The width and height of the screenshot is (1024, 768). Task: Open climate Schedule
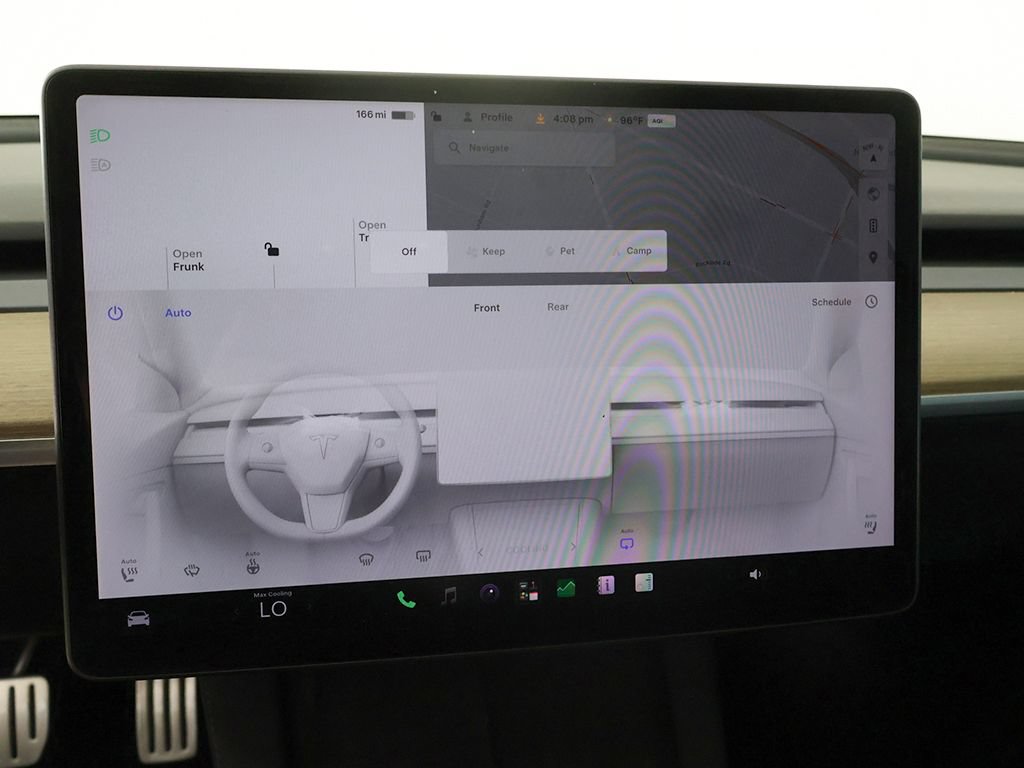831,302
